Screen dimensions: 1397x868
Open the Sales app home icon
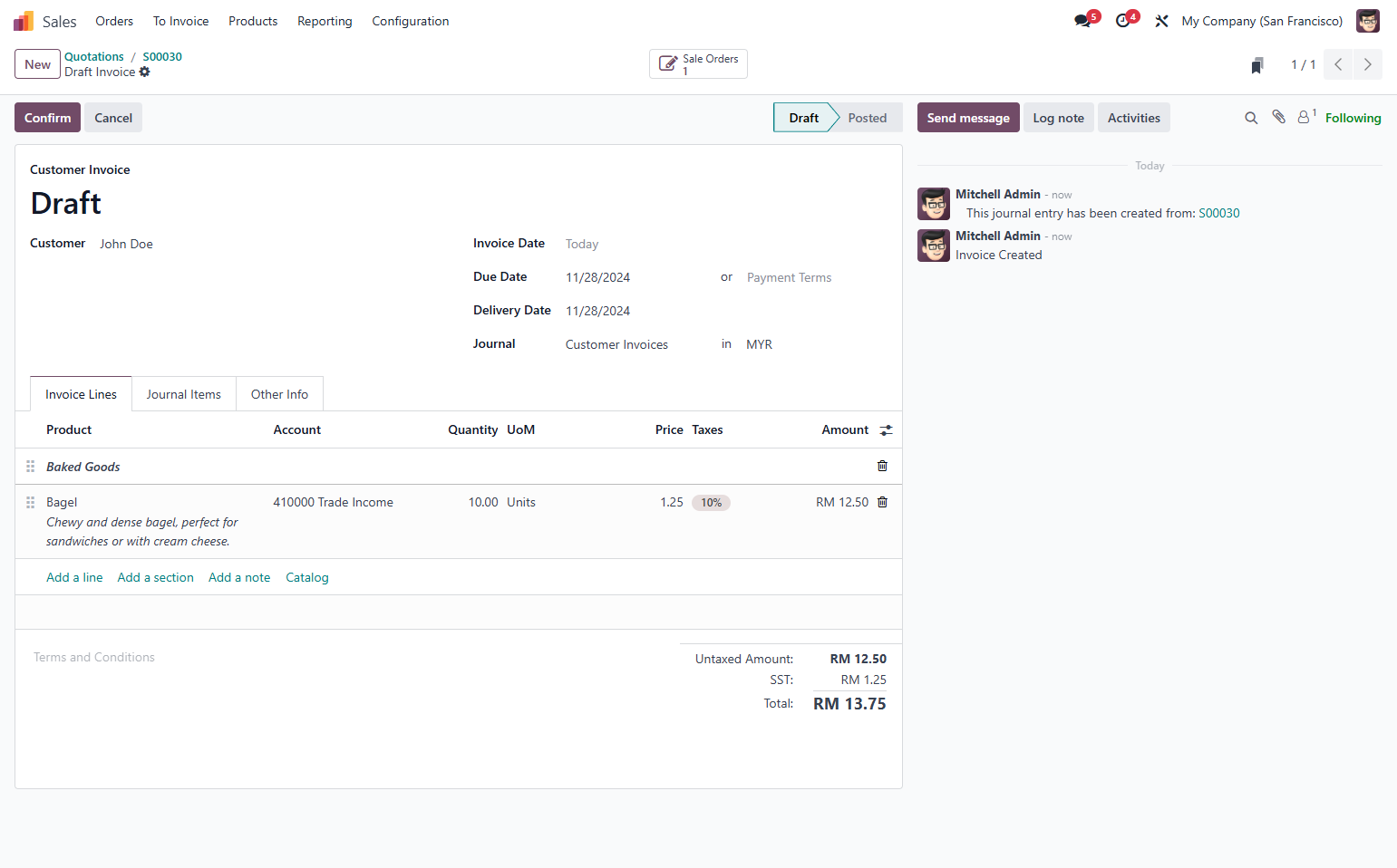(24, 21)
